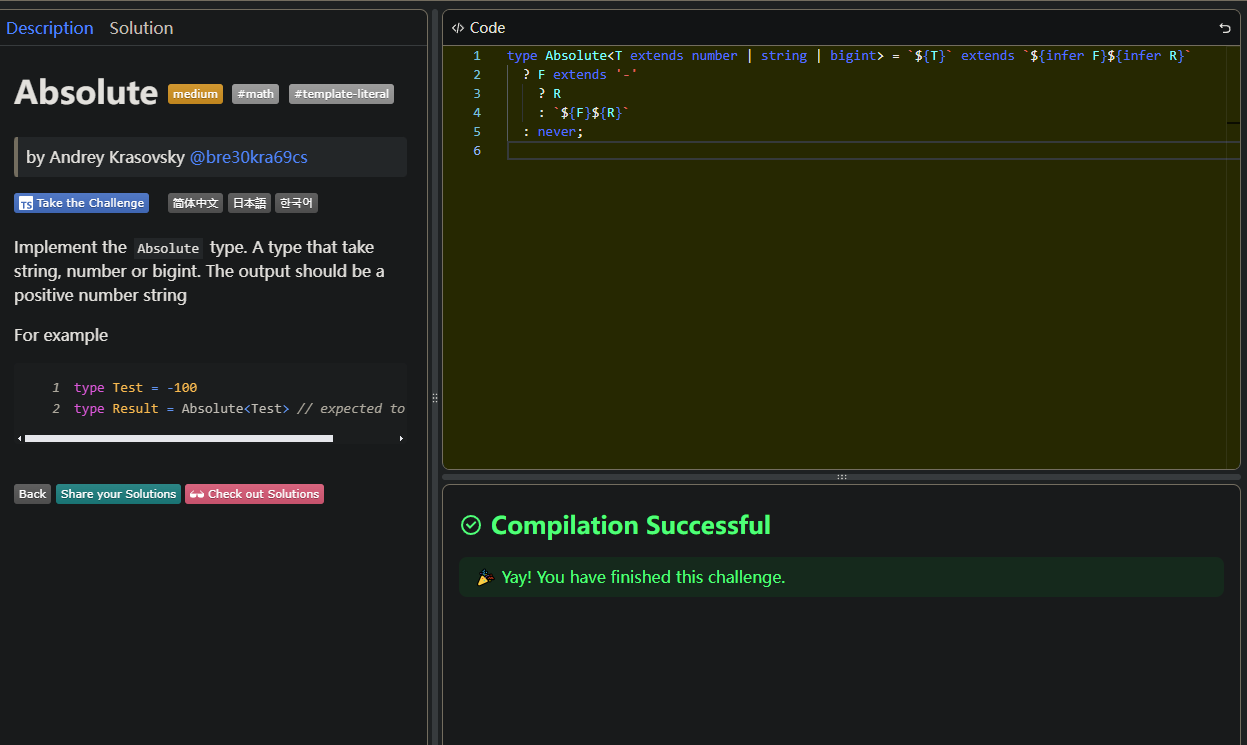The image size is (1247, 745).
Task: Click 'For example' text
Action: (x=61, y=335)
